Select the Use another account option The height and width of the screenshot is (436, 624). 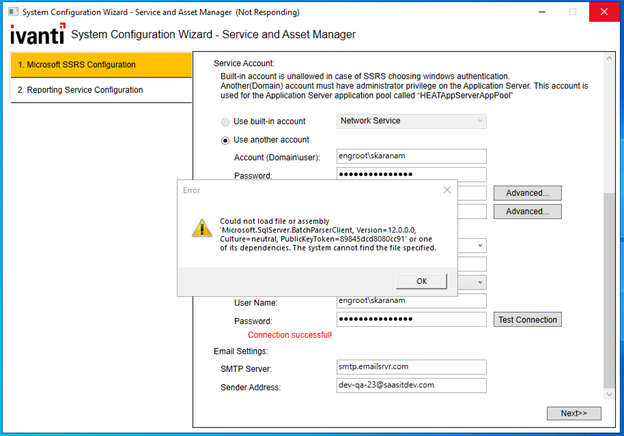point(225,140)
